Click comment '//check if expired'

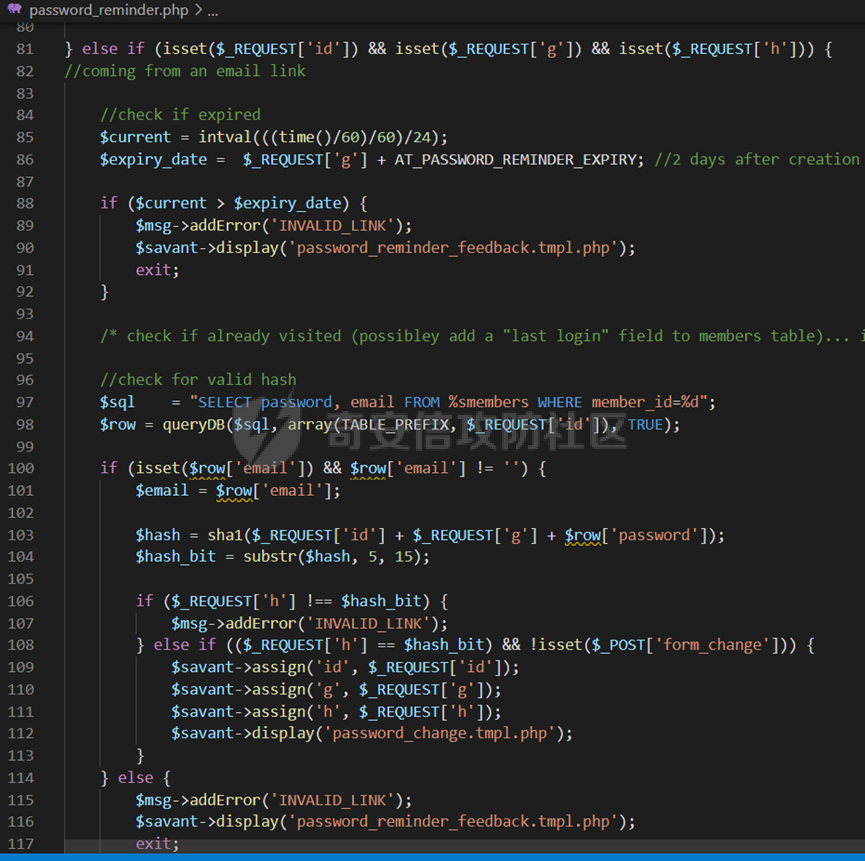pyautogui.click(x=180, y=115)
